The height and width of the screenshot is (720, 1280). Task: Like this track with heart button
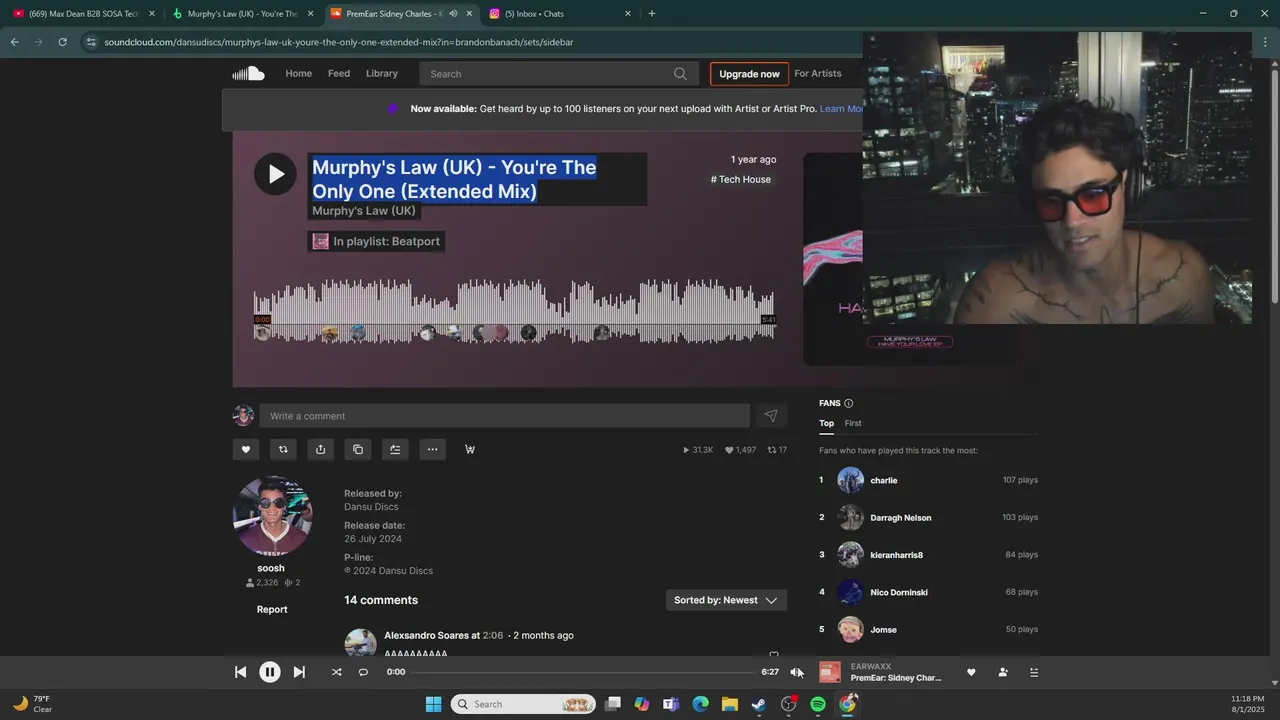(246, 449)
